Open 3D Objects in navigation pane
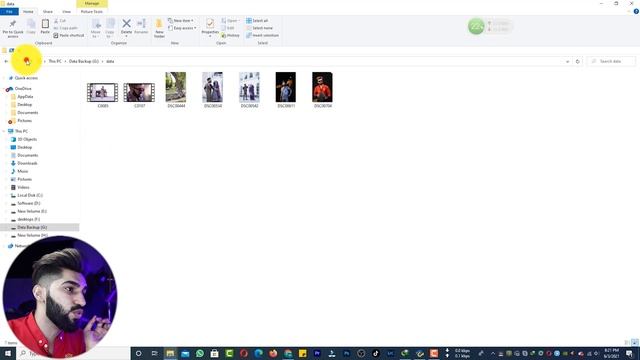Viewport: 640px width, 360px height. point(27,139)
